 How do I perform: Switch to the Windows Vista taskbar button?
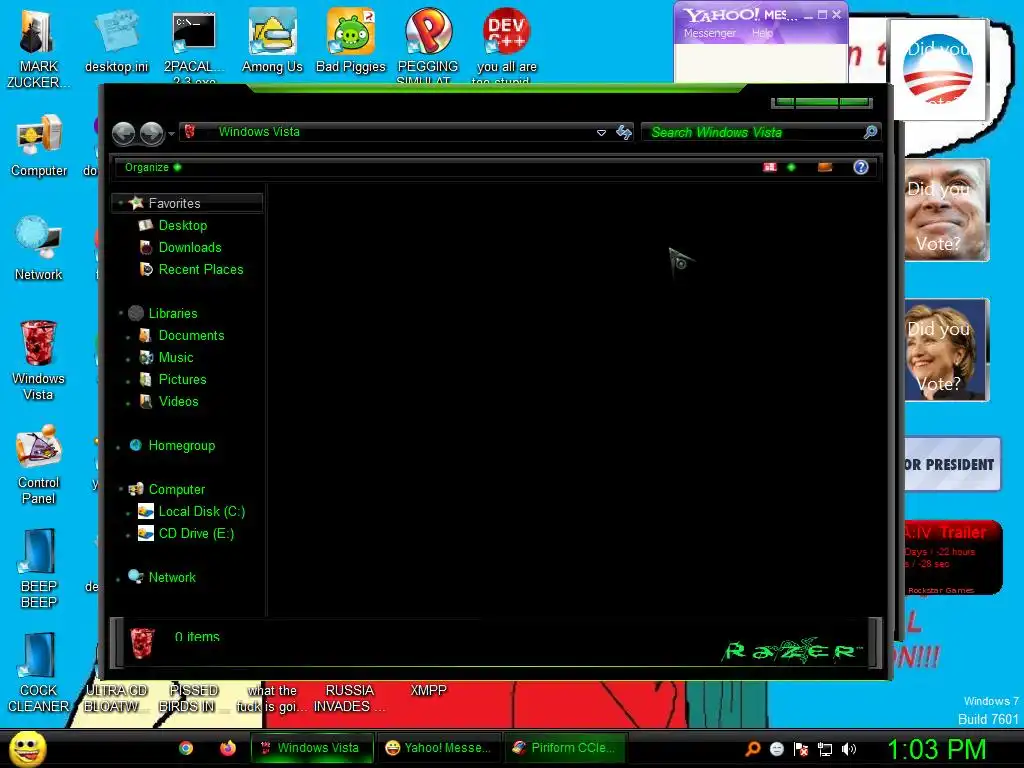click(x=312, y=748)
